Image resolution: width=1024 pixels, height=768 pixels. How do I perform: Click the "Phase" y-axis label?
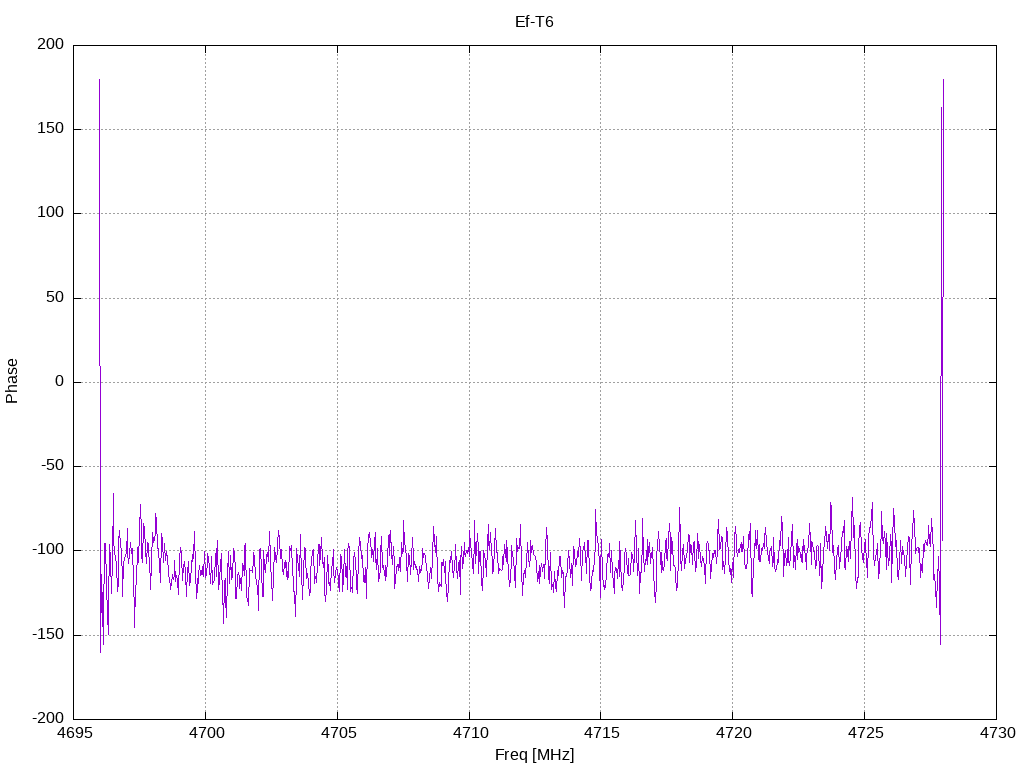click(12, 381)
